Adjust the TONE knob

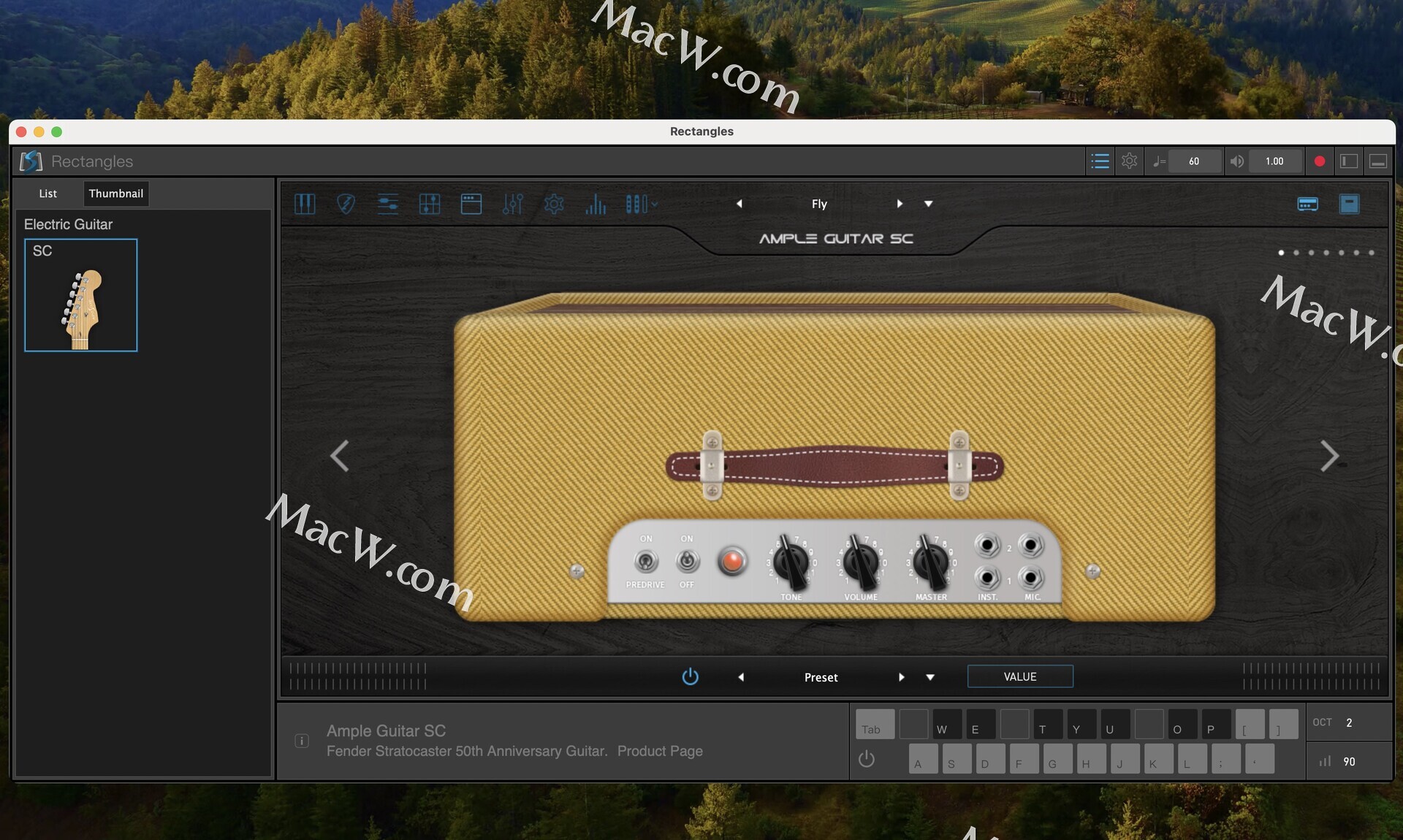click(791, 562)
